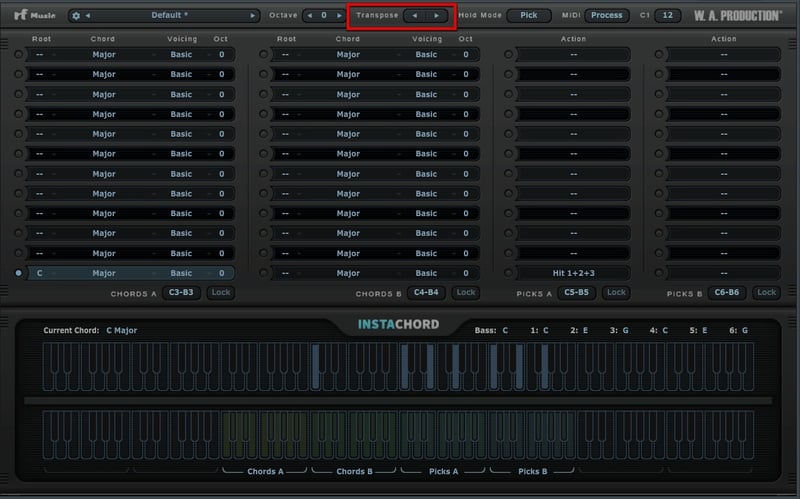Click the INSTACHORD title logo
The width and height of the screenshot is (800, 499).
(x=398, y=325)
